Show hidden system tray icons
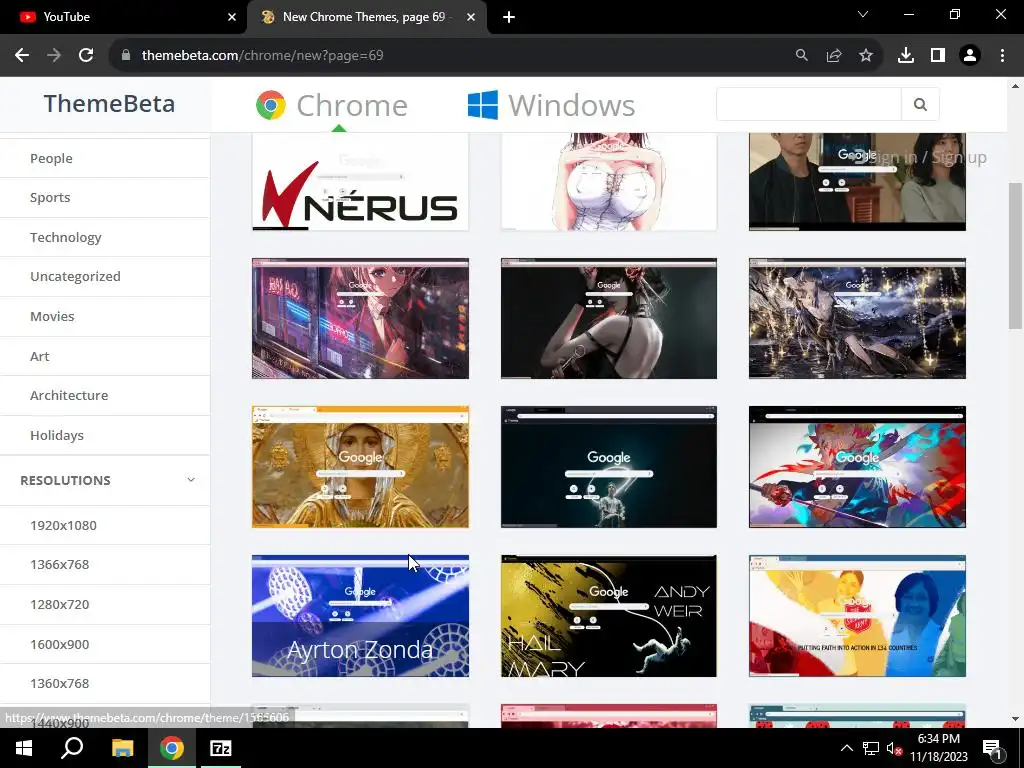The height and width of the screenshot is (768, 1024). [846, 748]
